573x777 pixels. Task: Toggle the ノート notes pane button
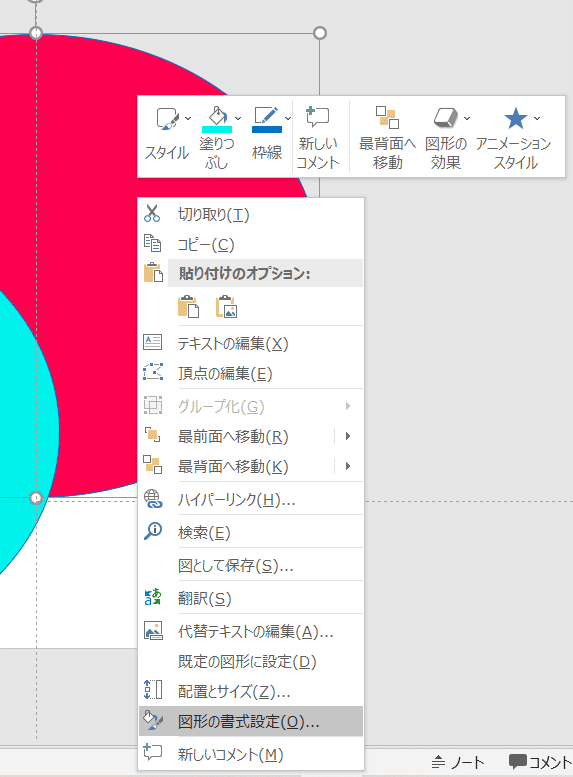(458, 762)
